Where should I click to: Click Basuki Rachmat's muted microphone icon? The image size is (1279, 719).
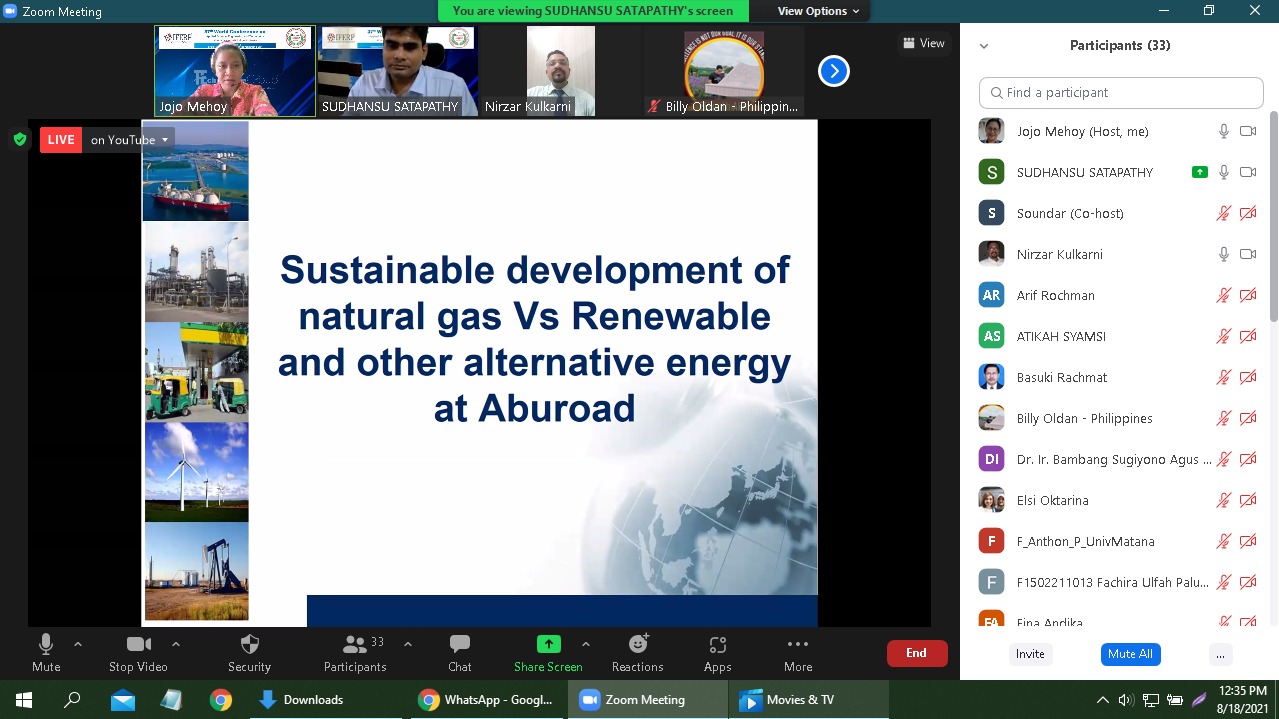pos(1223,377)
